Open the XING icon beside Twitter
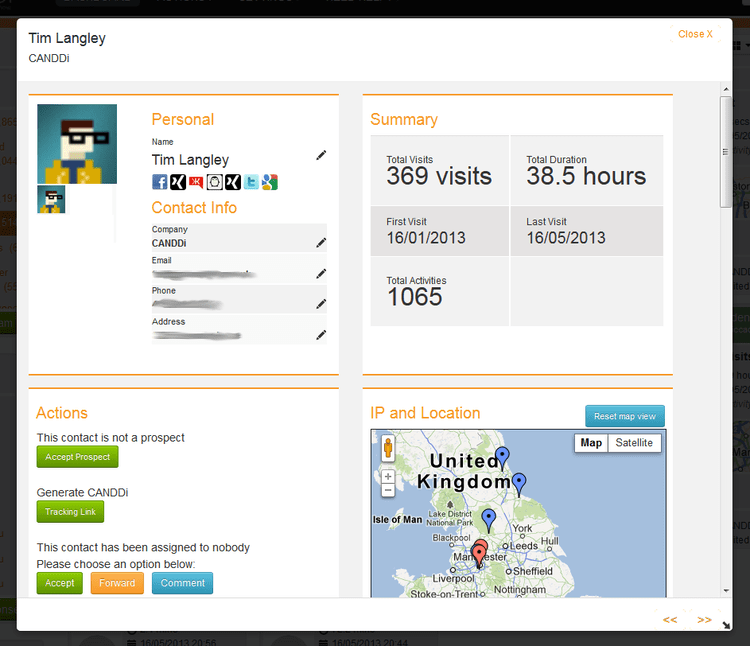The image size is (750, 646). coord(233,182)
